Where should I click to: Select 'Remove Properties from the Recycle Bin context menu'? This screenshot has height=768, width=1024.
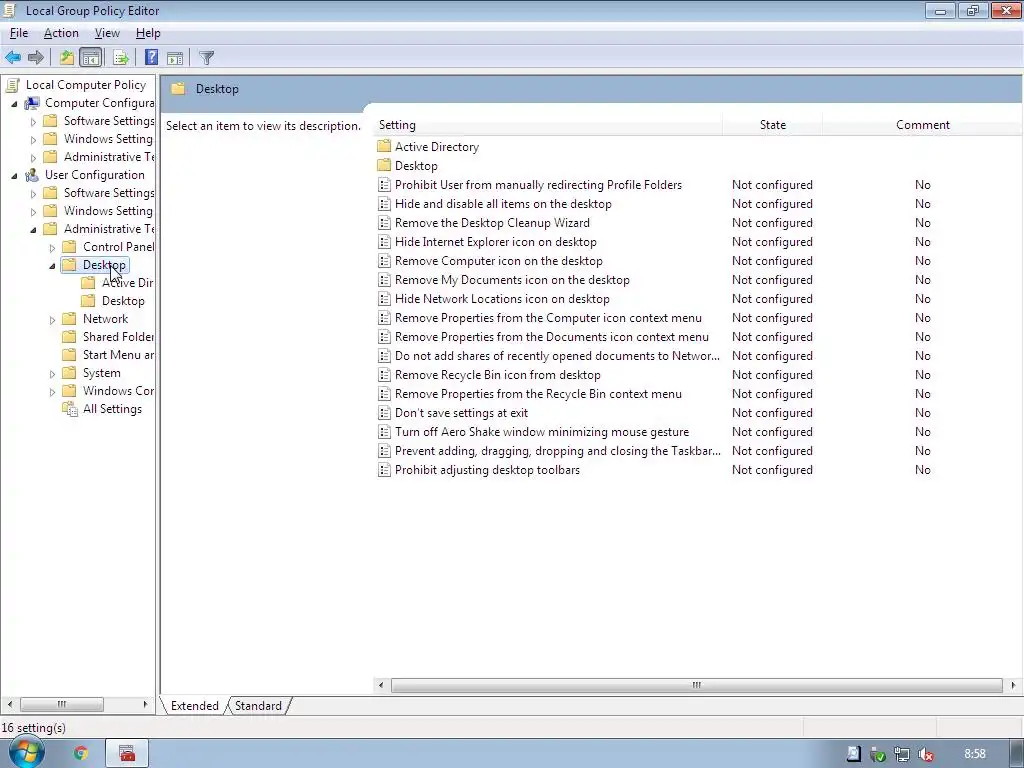538,394
